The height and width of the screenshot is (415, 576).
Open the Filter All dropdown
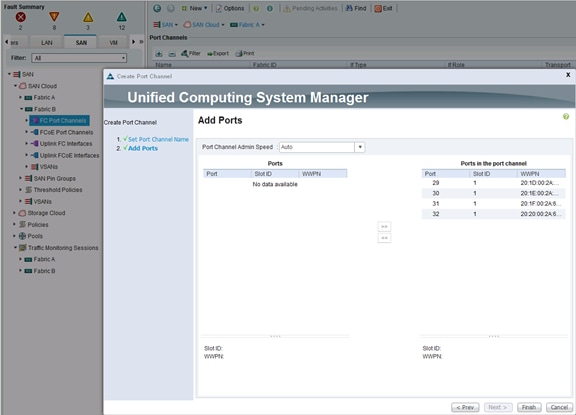(x=79, y=58)
